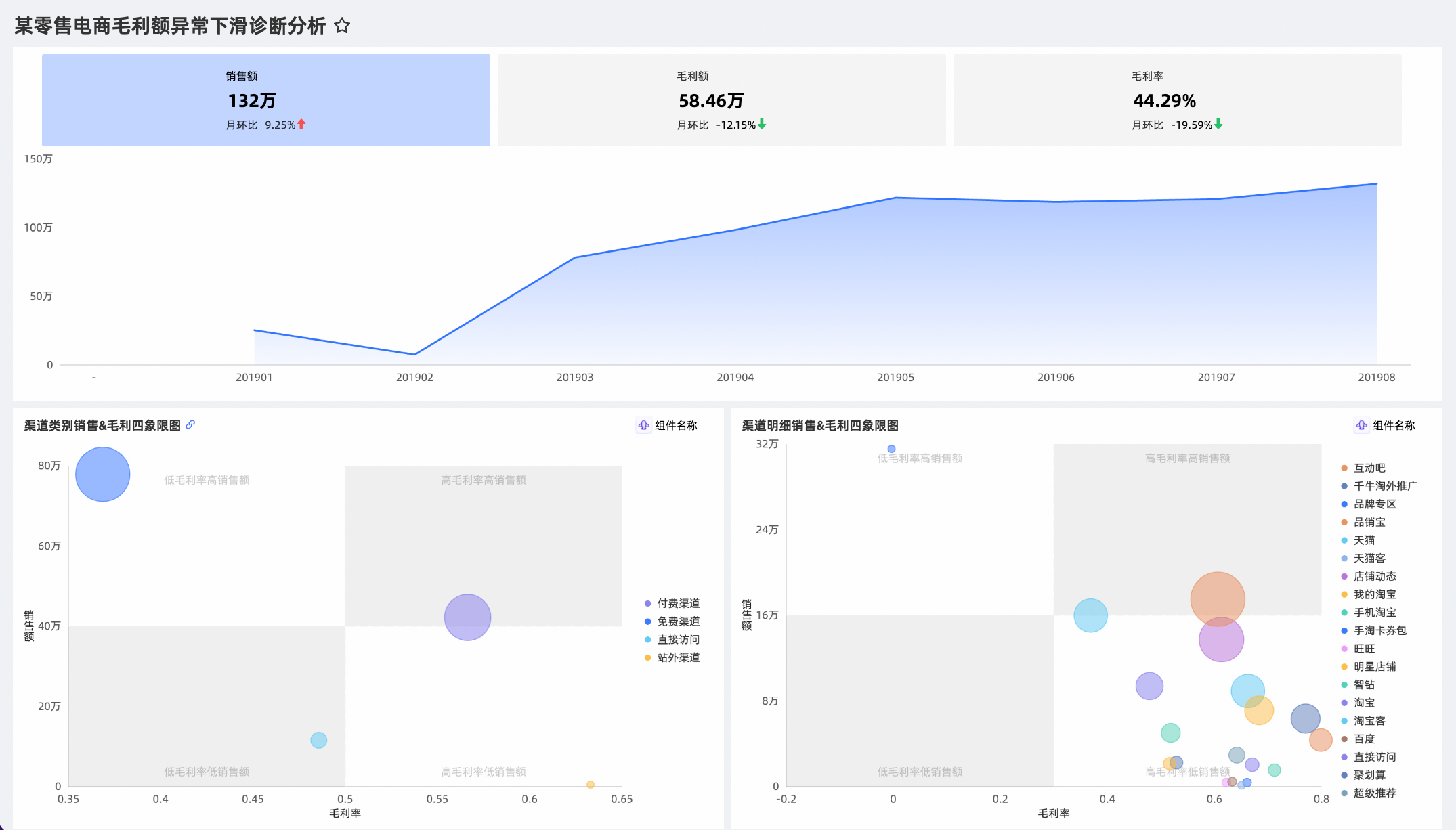Click the 组件名称 icon in the 渠道类别 chart
This screenshot has width=1456, height=830.
pyautogui.click(x=643, y=425)
